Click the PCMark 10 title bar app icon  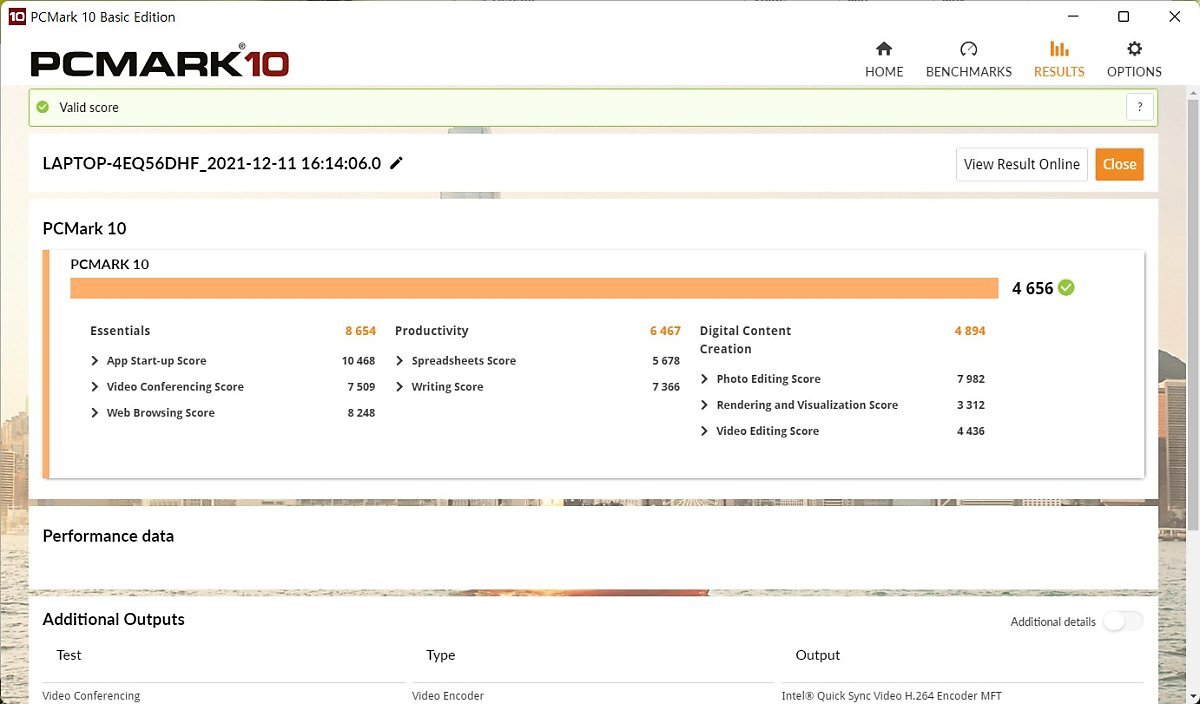coord(16,16)
